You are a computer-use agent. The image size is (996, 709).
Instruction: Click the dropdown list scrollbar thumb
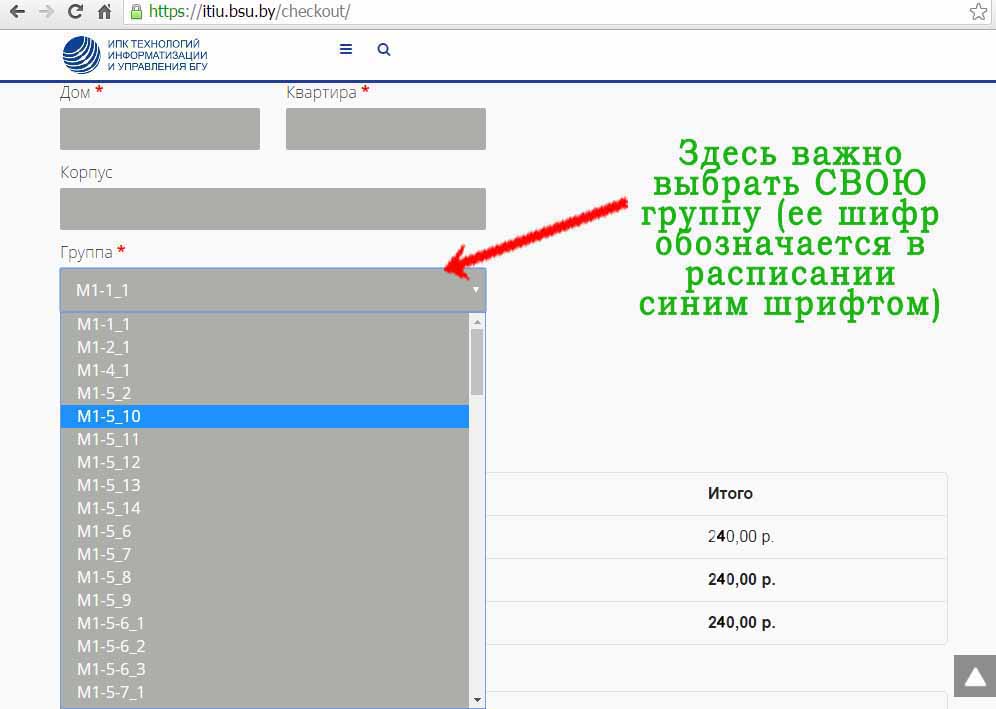pos(477,362)
